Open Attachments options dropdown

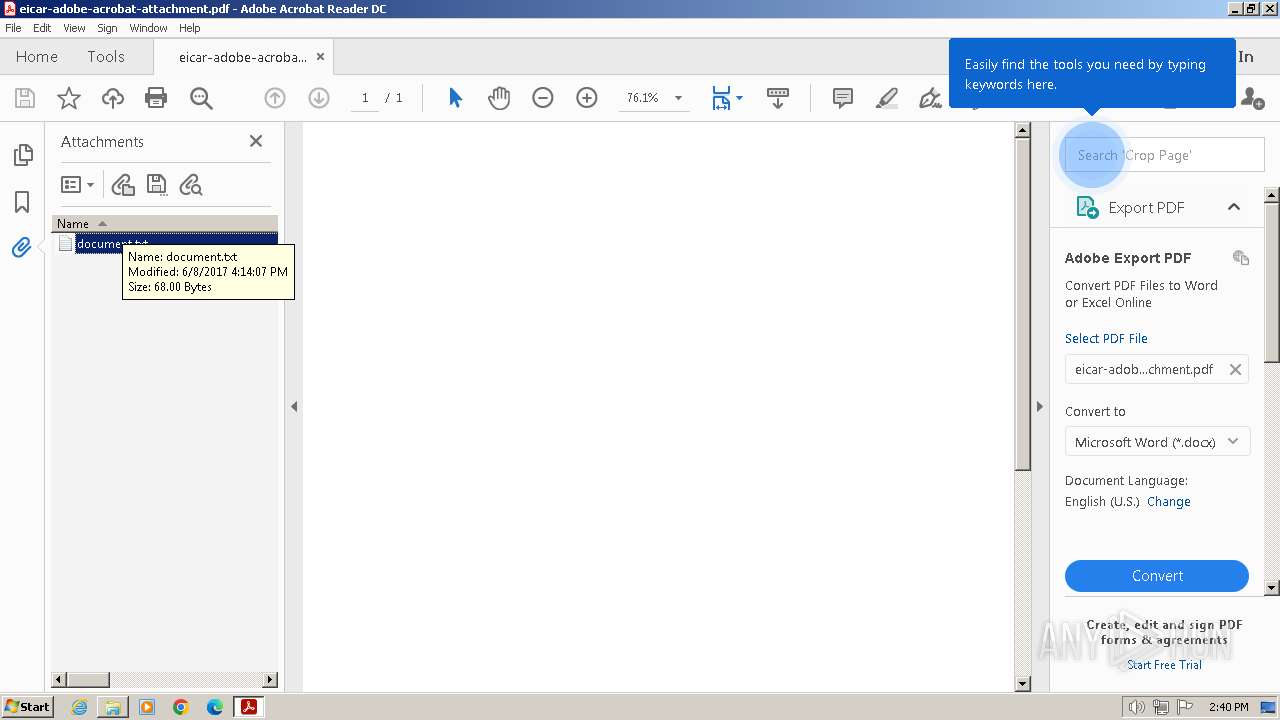point(77,185)
